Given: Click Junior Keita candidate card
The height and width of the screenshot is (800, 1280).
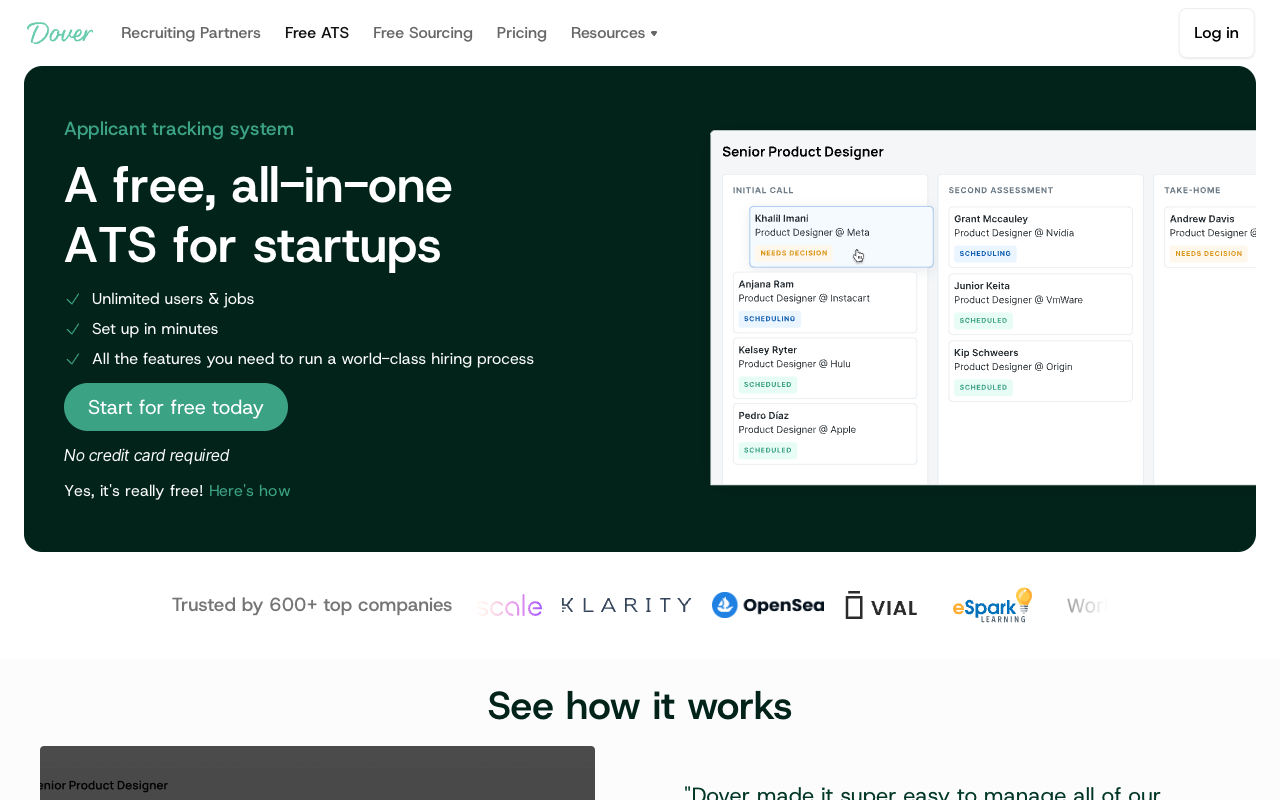Looking at the screenshot, I should (x=1041, y=304).
